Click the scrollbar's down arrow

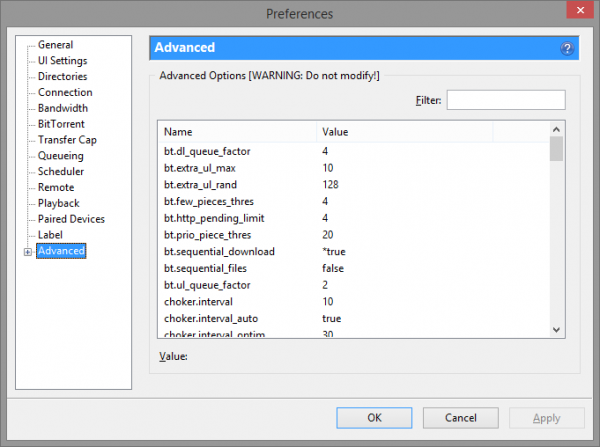pyautogui.click(x=556, y=330)
